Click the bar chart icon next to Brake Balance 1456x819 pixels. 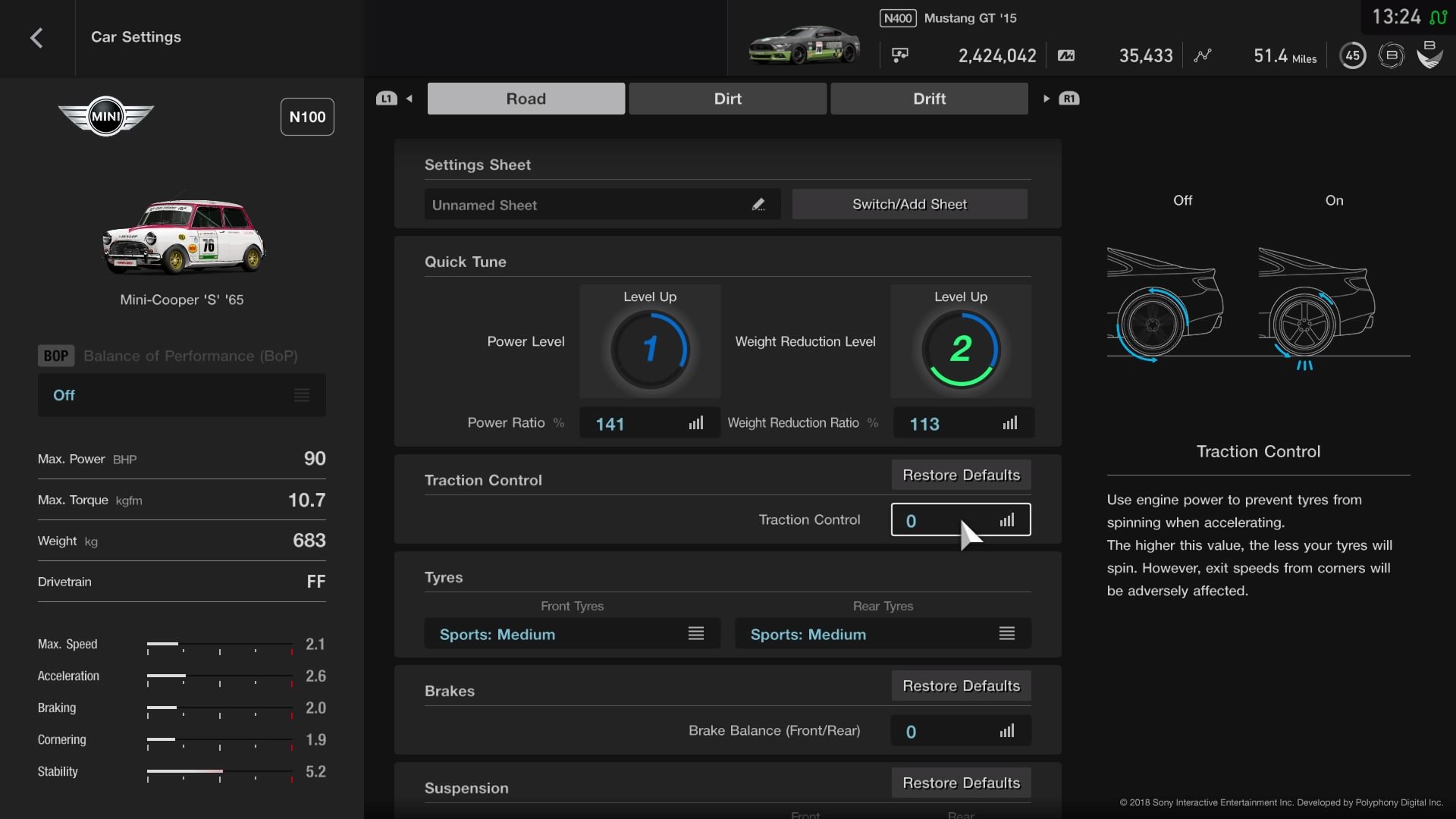point(1007,730)
